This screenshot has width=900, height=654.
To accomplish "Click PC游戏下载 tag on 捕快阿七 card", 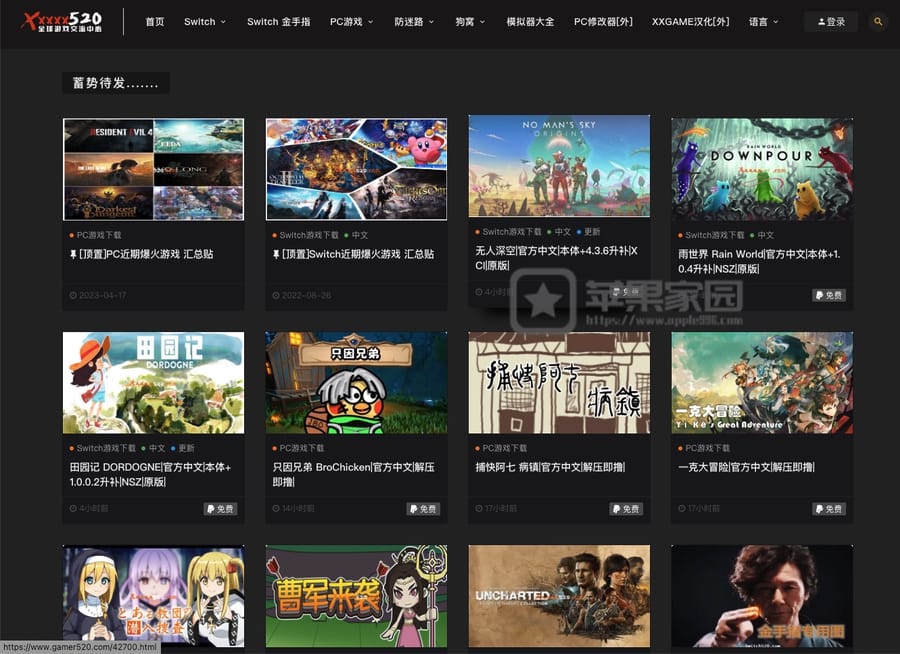I will click(501, 448).
